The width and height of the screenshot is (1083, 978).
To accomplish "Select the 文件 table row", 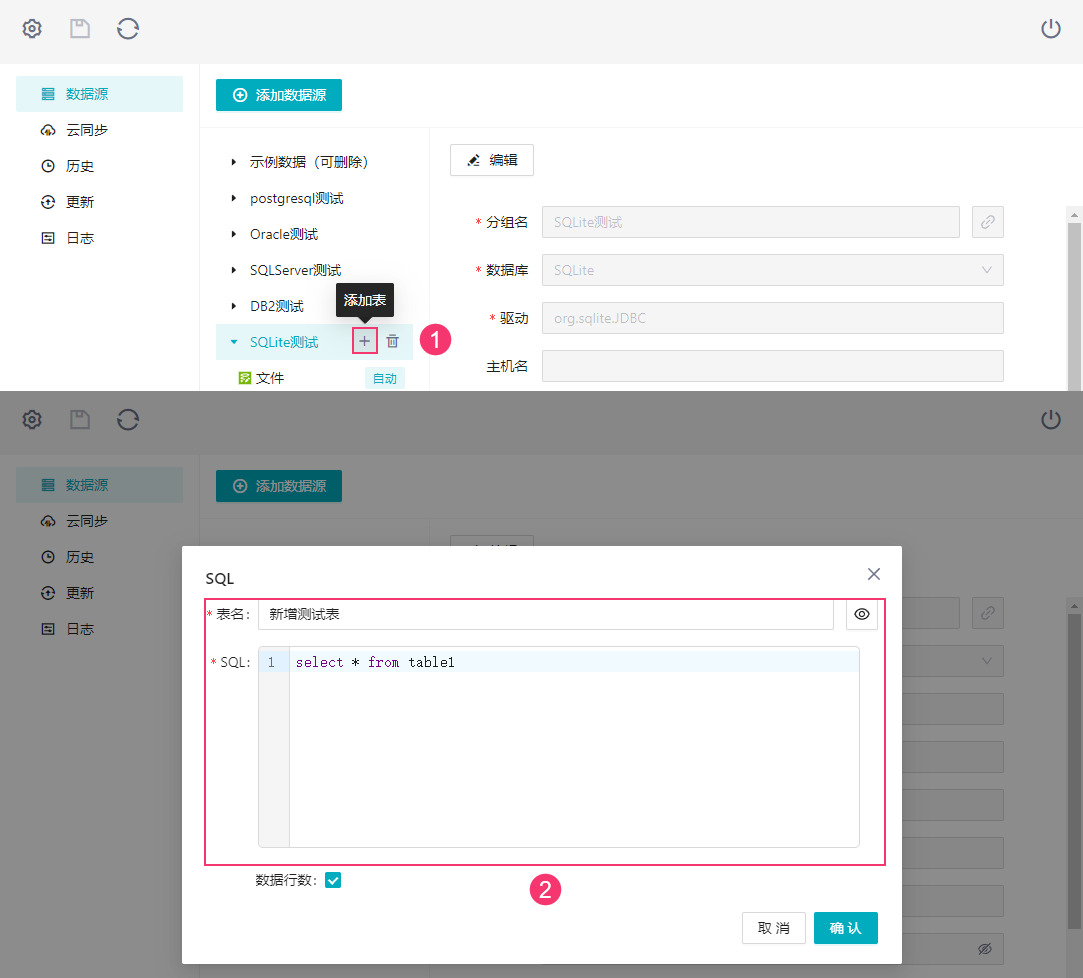I will tap(314, 378).
